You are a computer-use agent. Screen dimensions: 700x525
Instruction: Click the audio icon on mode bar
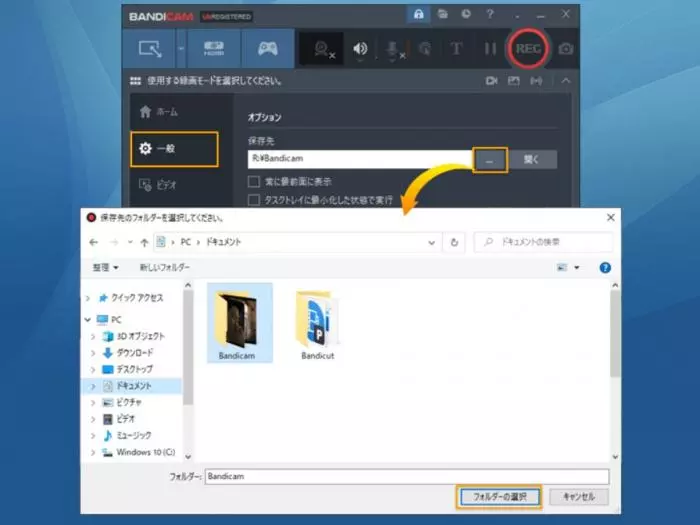[x=536, y=81]
